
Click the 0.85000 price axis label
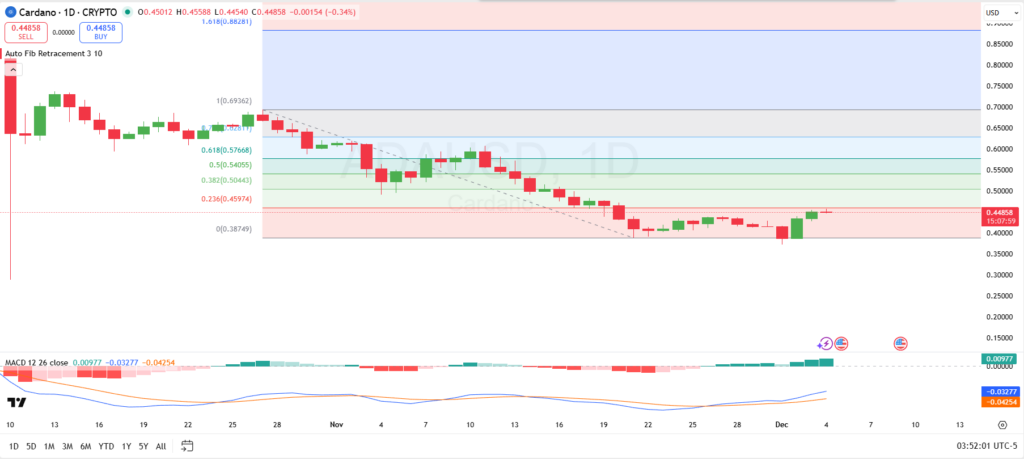click(1000, 44)
